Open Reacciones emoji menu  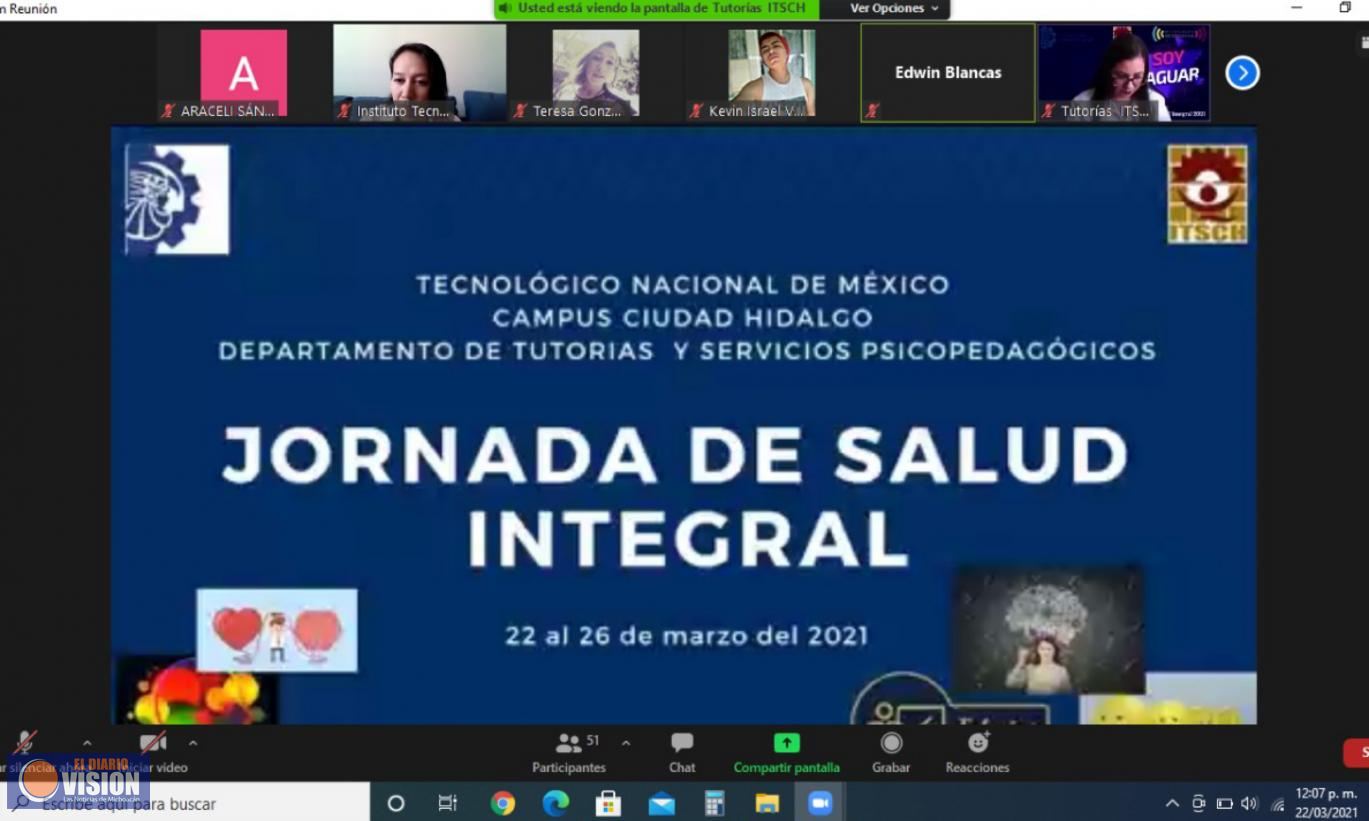(977, 752)
